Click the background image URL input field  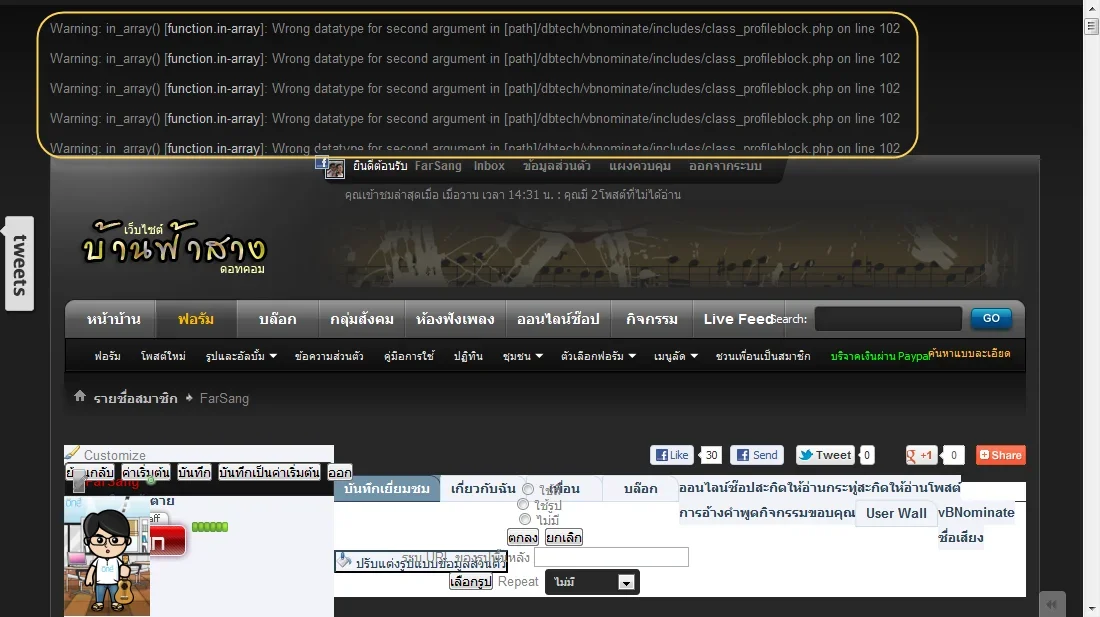click(x=611, y=557)
